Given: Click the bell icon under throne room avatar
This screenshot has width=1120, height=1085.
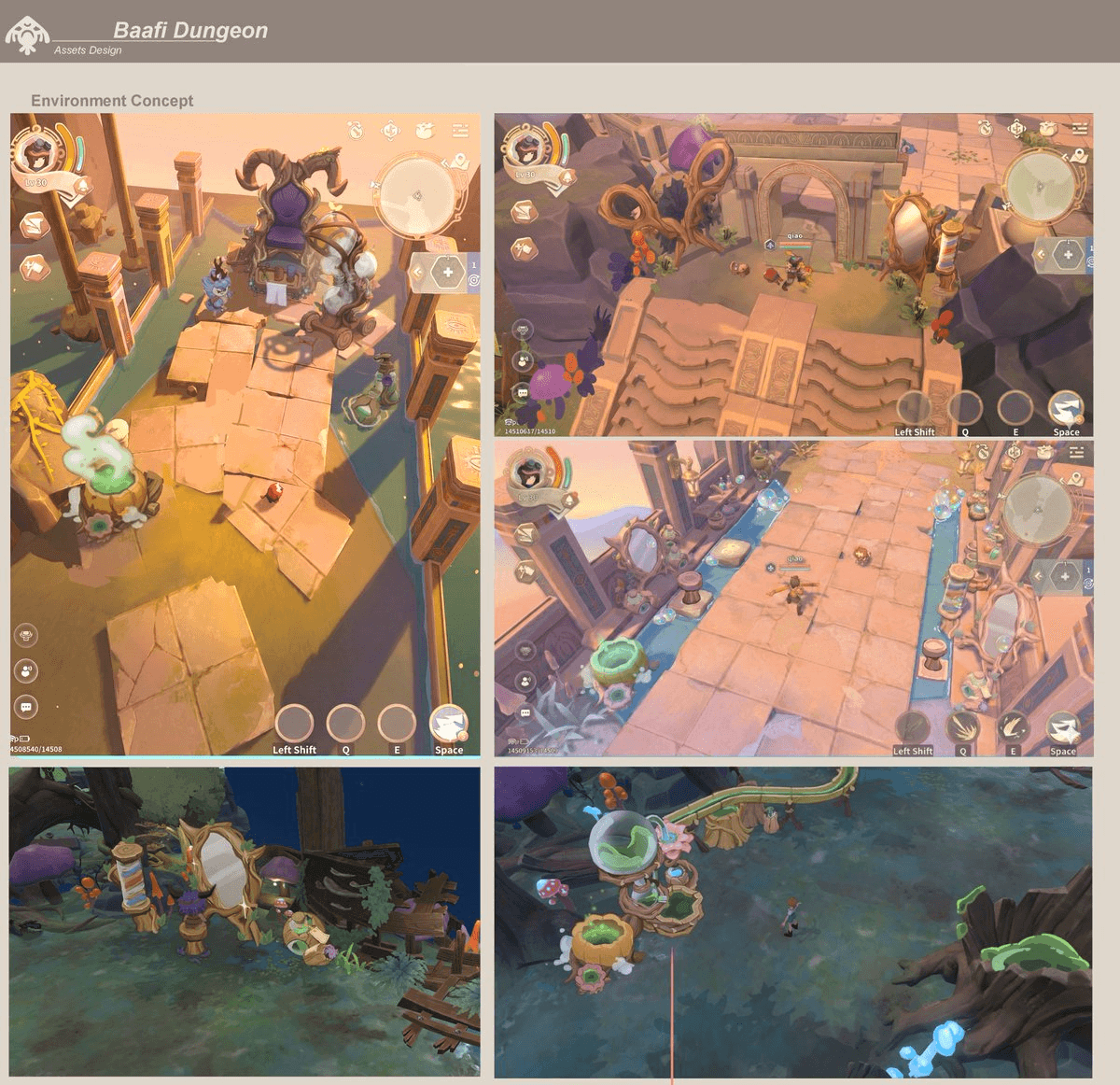Looking at the screenshot, I should coord(82,186).
